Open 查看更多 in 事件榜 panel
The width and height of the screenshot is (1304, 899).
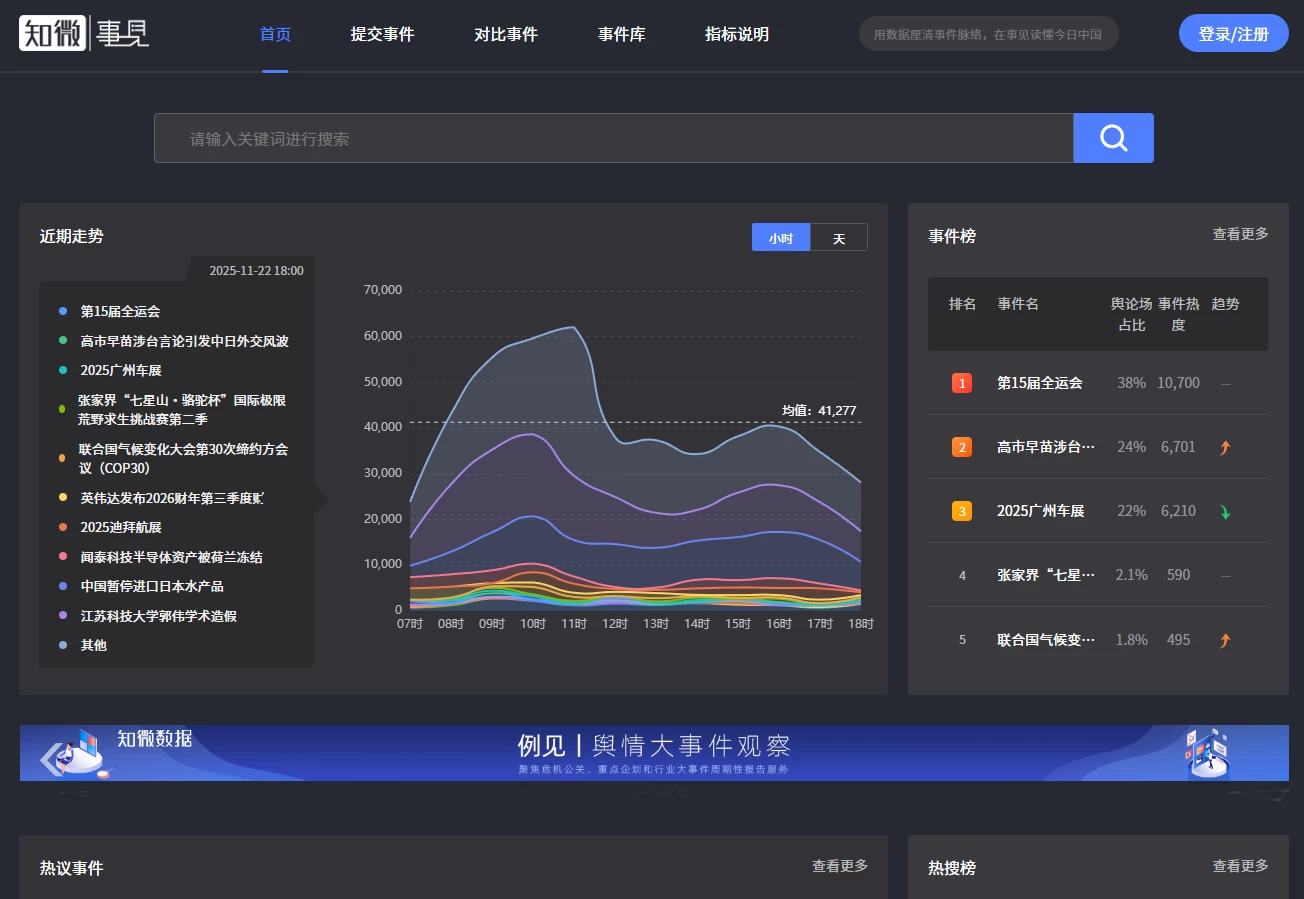tap(1240, 234)
